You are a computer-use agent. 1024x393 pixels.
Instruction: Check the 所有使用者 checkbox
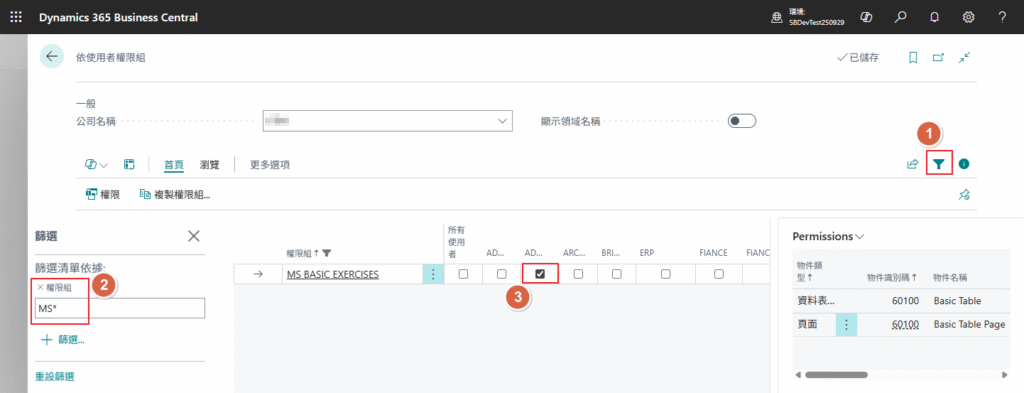(463, 274)
